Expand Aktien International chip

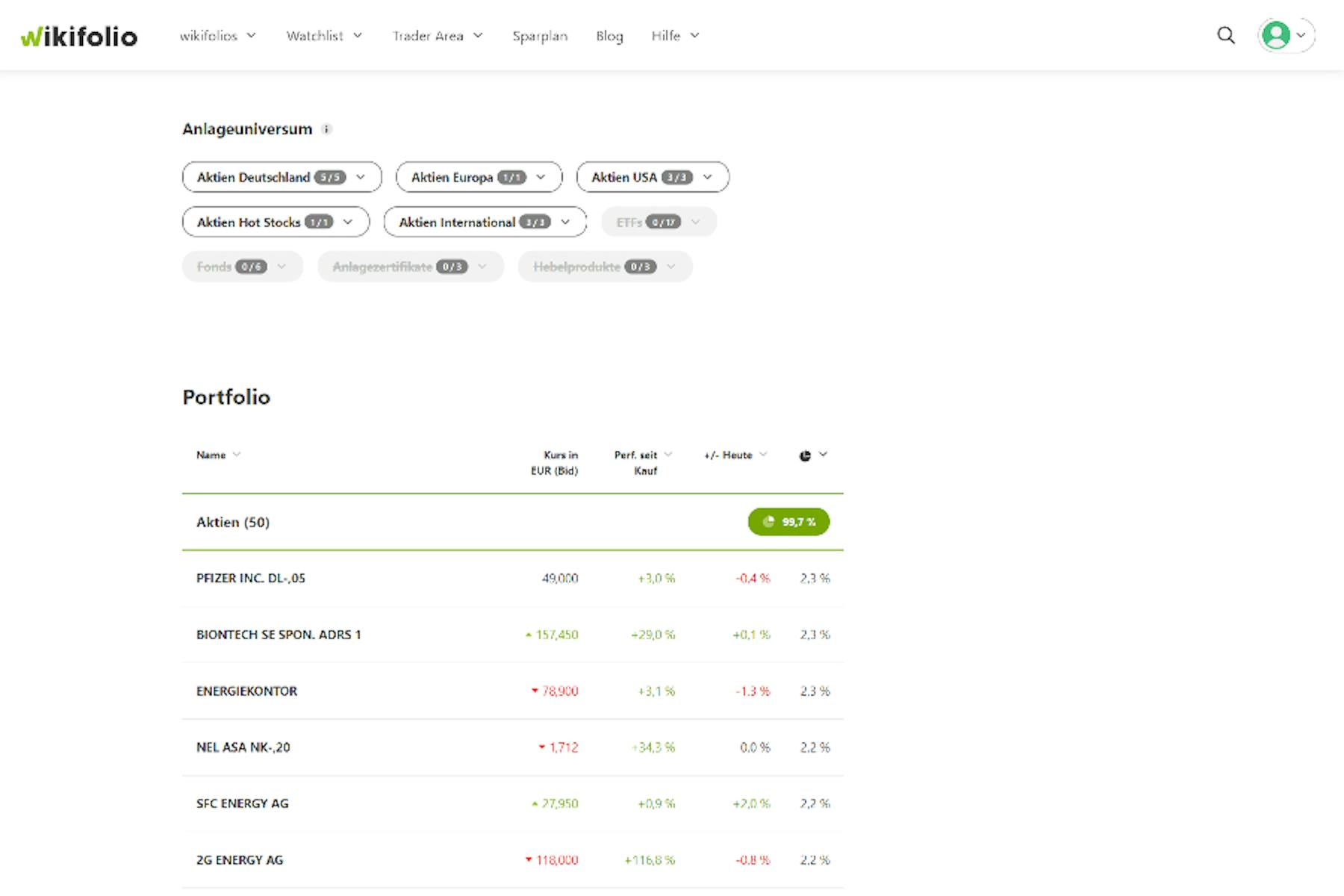pos(485,222)
